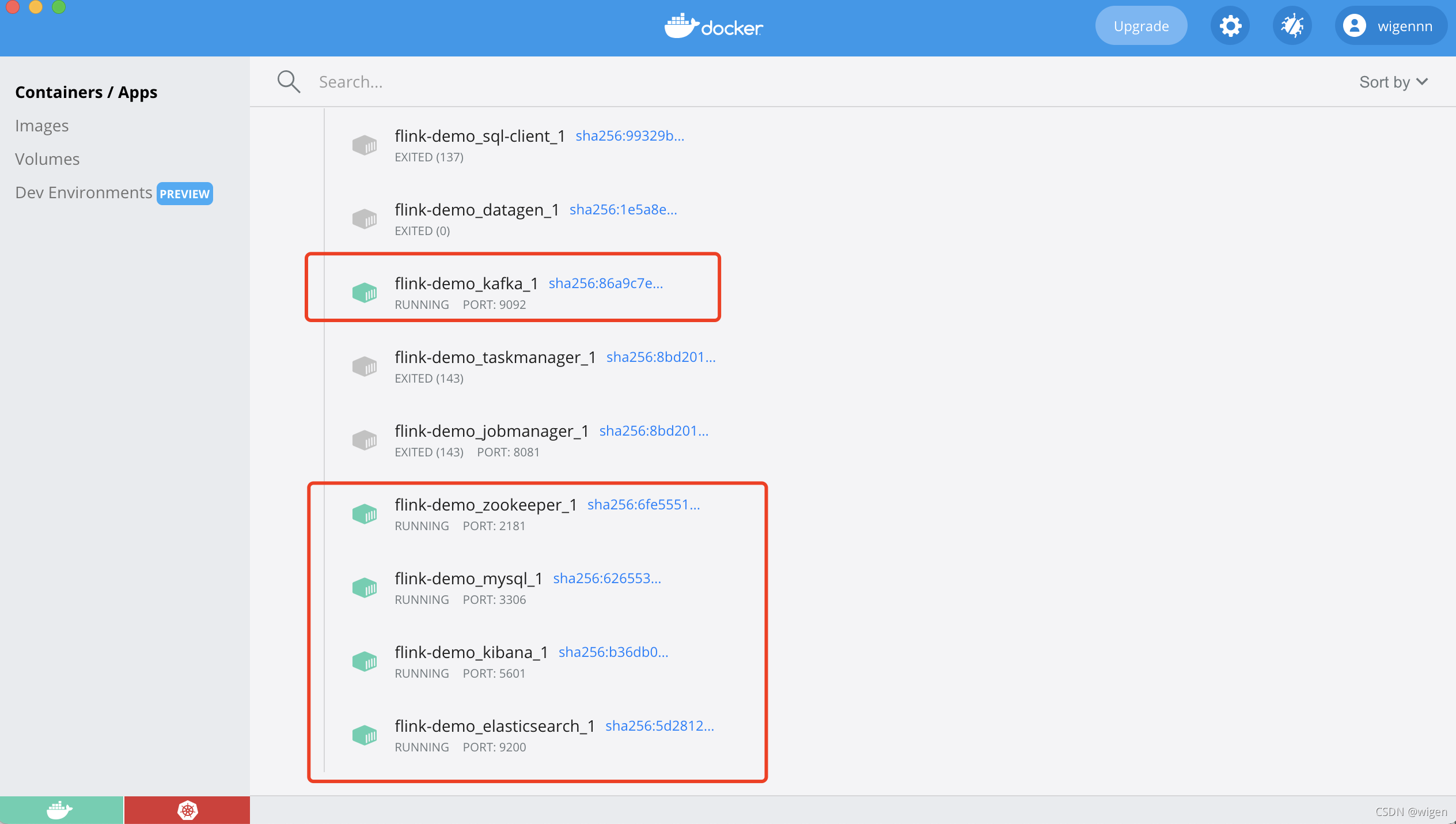Image resolution: width=1456 pixels, height=824 pixels.
Task: Open the sha256:626553 mysql image link
Action: [x=607, y=579]
